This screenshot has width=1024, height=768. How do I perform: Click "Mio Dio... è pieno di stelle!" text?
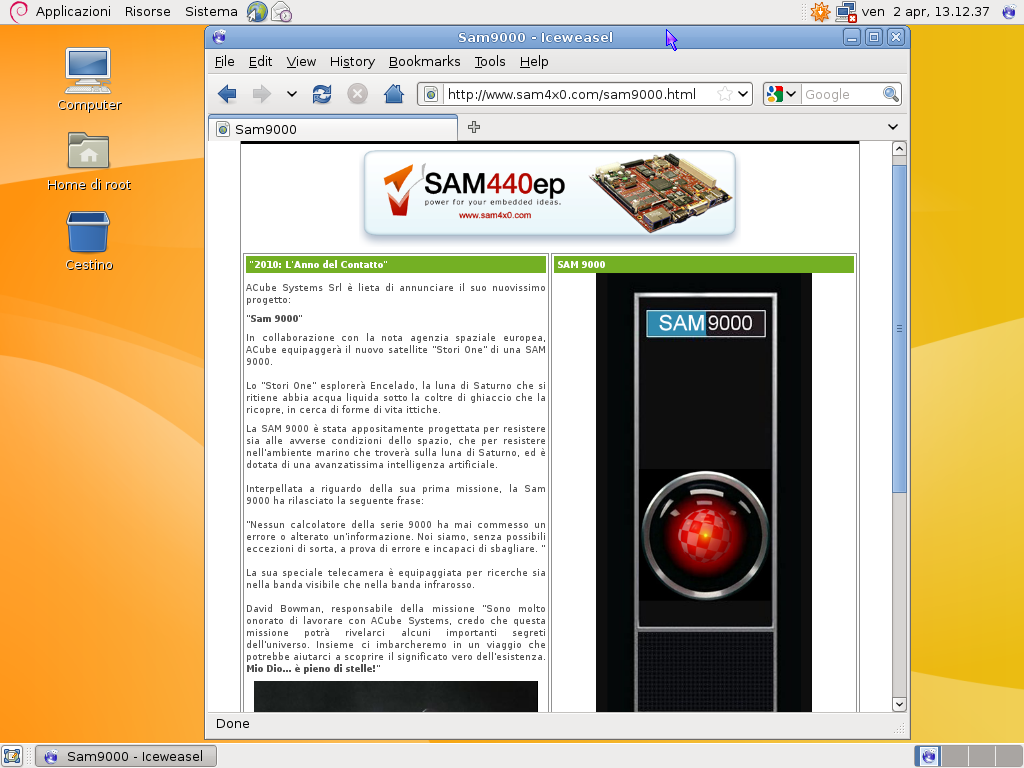[313, 669]
